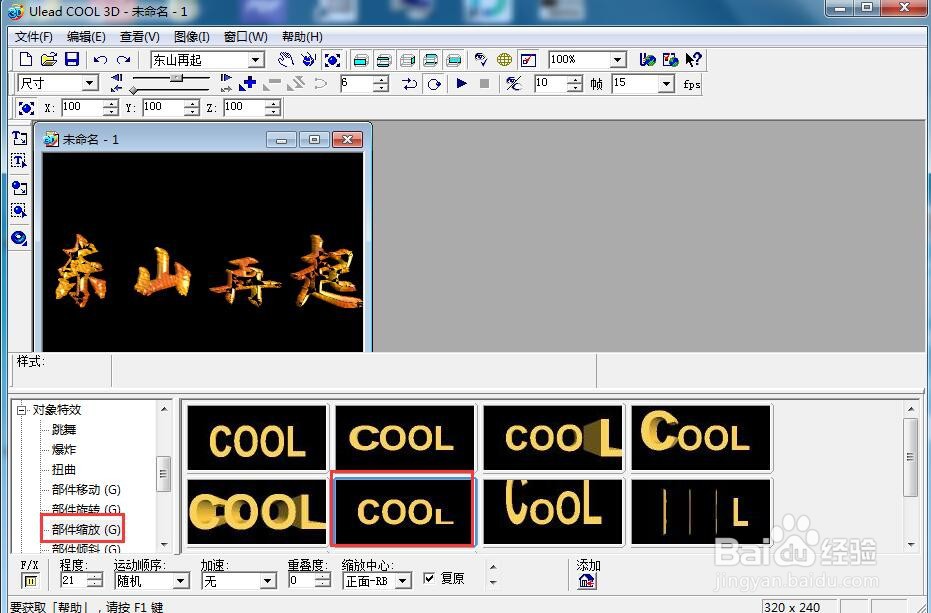Stop the animation playback
This screenshot has height=613, width=931.
pos(484,84)
